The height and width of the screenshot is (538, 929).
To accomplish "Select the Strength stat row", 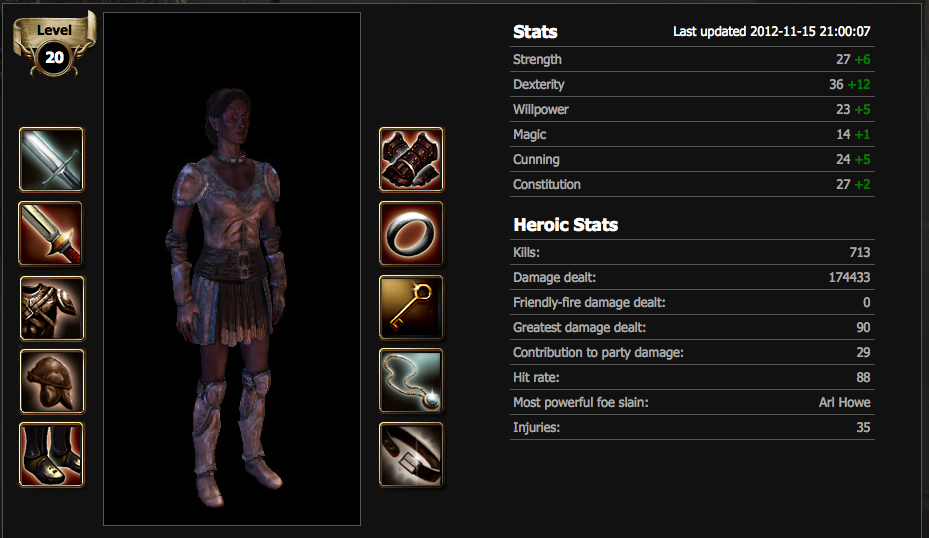I will click(692, 59).
